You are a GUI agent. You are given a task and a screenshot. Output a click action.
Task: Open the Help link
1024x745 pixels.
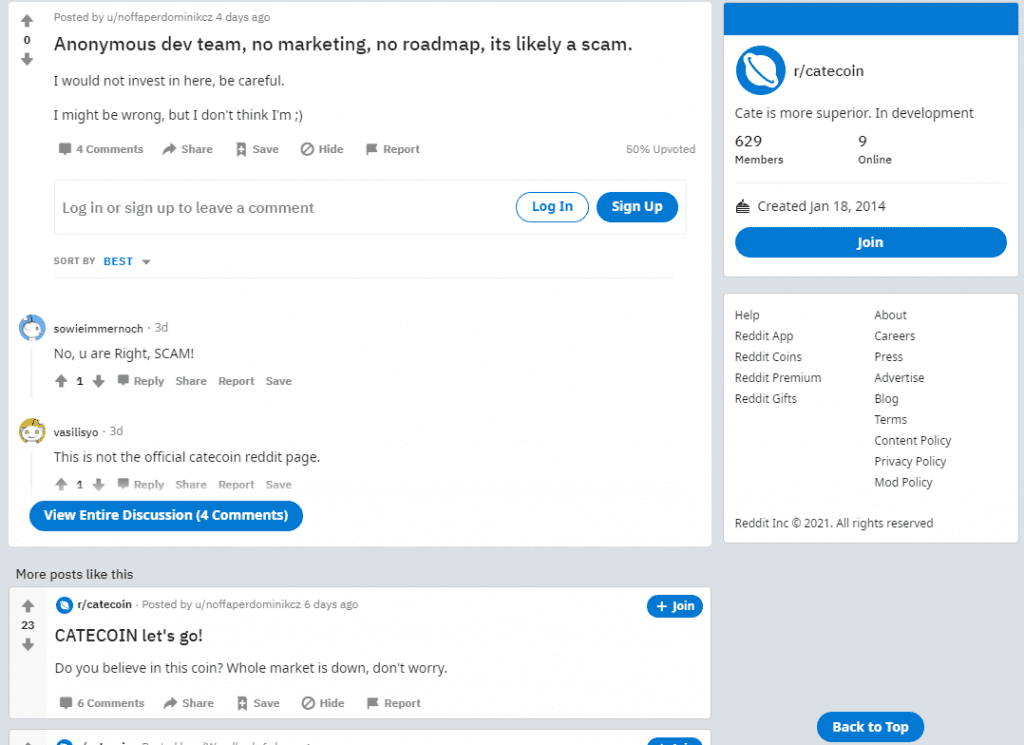click(746, 315)
